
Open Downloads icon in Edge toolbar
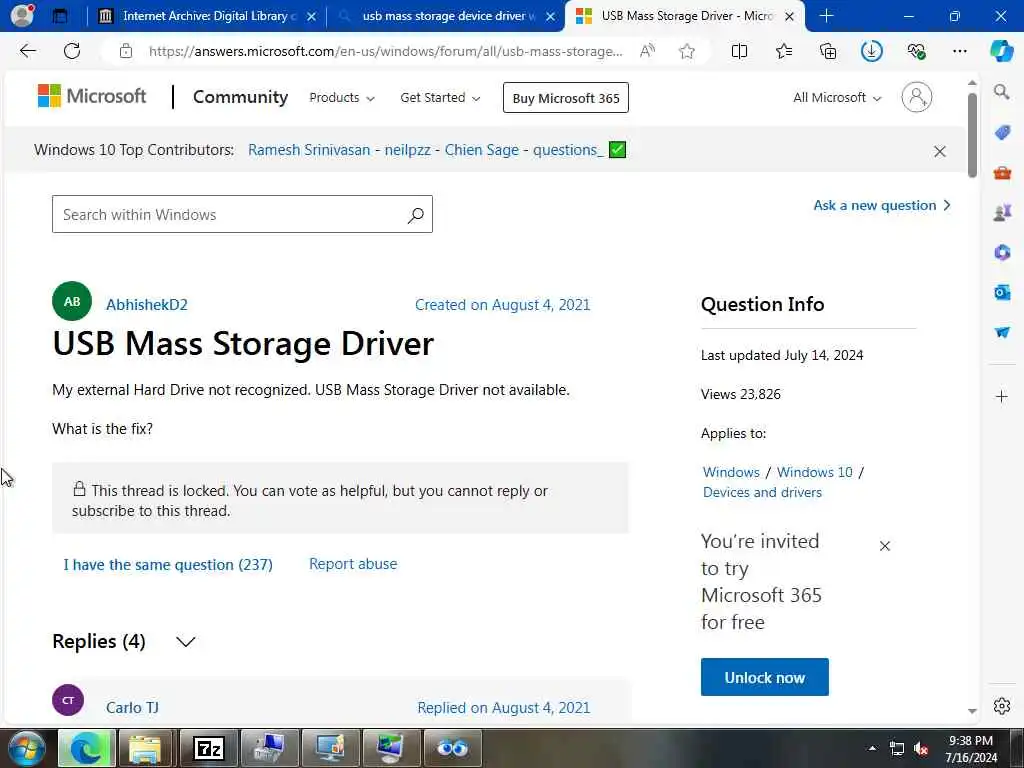pos(872,51)
